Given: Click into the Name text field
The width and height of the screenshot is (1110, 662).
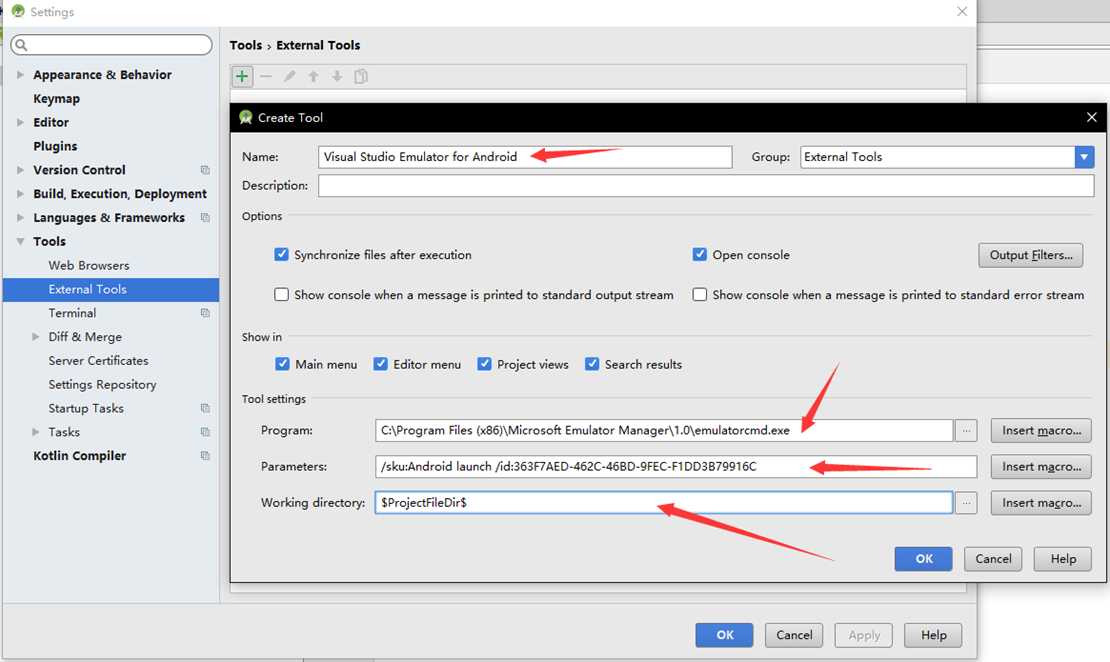Looking at the screenshot, I should point(525,157).
